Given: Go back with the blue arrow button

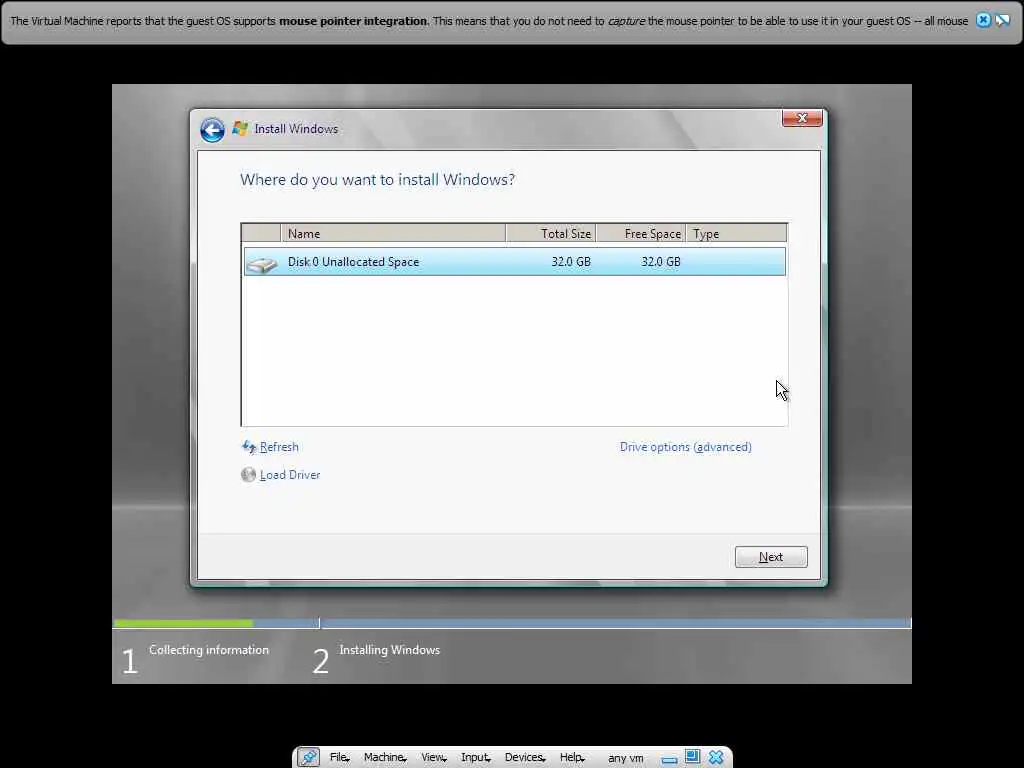Looking at the screenshot, I should 212,129.
